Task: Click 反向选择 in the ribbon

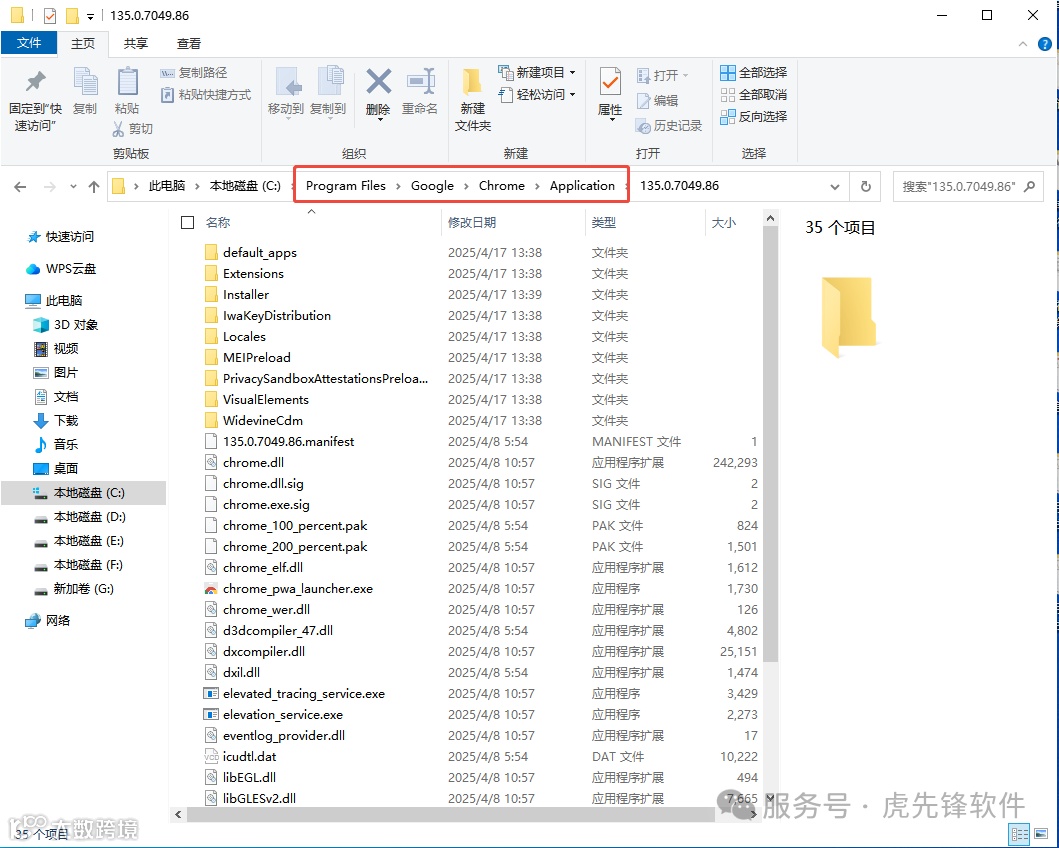Action: 754,117
